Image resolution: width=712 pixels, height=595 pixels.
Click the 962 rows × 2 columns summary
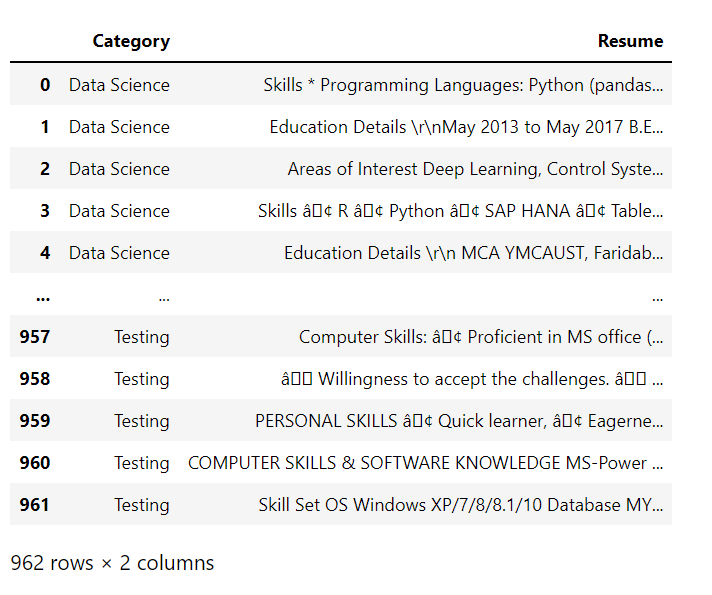click(112, 563)
